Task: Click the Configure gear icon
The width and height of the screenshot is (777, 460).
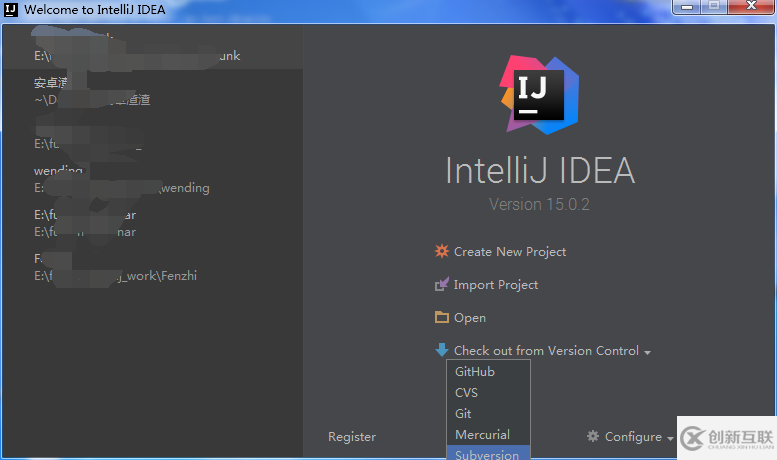Action: [593, 436]
